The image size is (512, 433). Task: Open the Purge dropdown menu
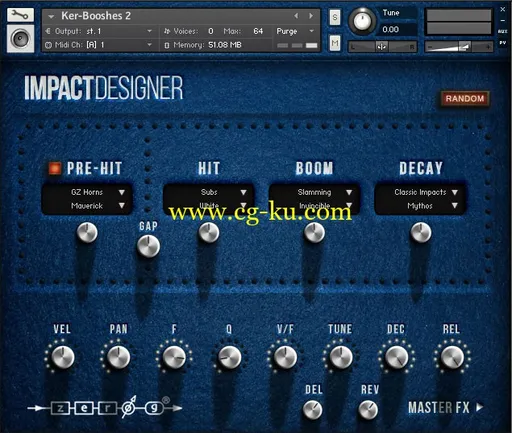(x=295, y=31)
